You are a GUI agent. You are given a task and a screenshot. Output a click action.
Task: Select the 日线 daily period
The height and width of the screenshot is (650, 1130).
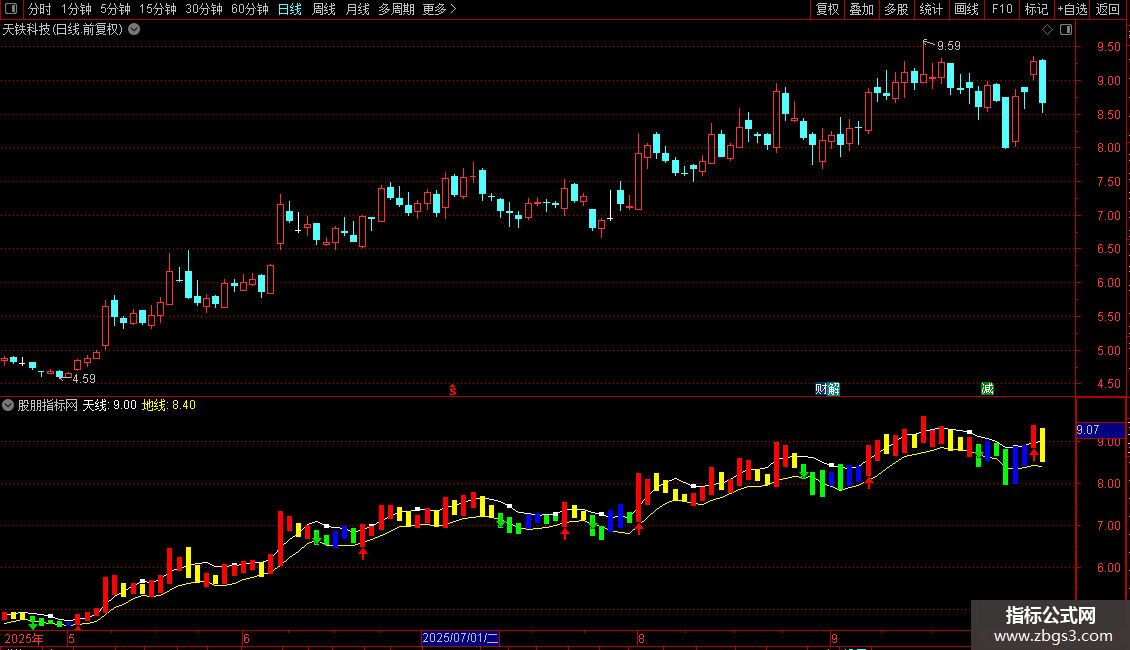(290, 9)
